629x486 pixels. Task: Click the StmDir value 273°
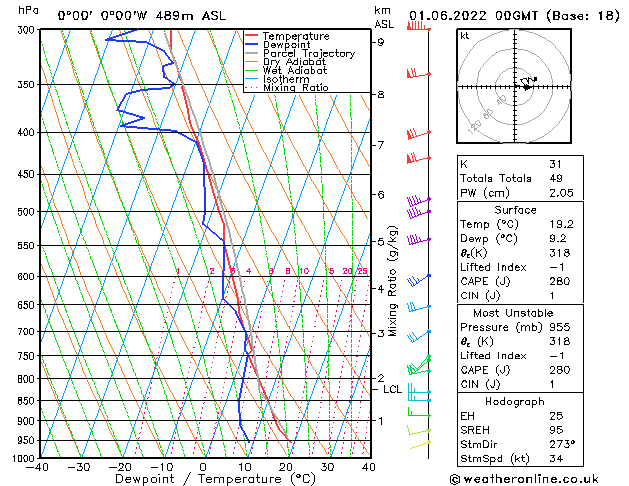[x=562, y=444]
